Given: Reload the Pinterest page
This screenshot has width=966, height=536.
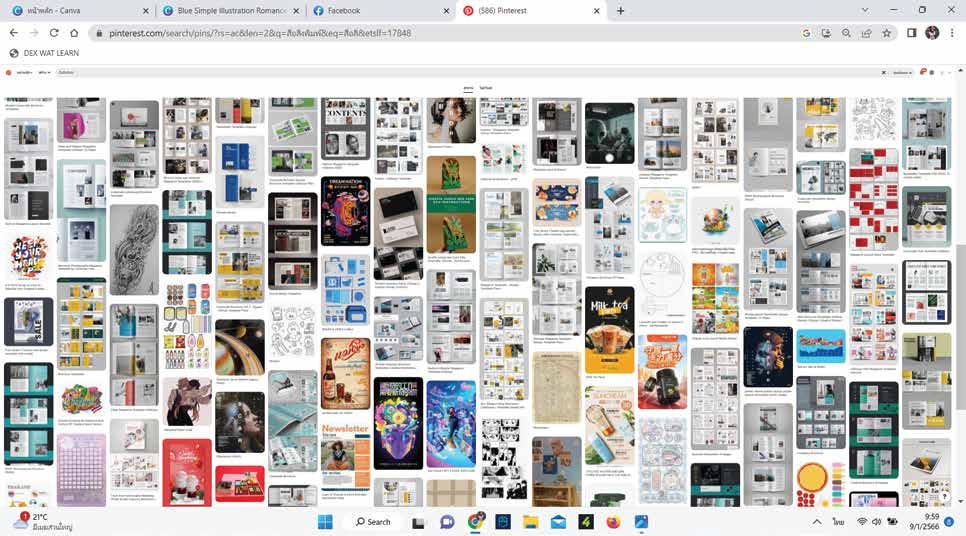Looking at the screenshot, I should pos(54,33).
